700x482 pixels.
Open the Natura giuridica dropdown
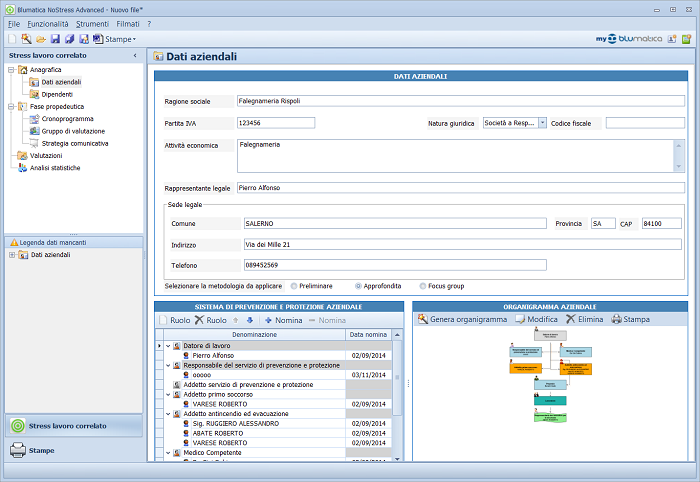click(542, 123)
